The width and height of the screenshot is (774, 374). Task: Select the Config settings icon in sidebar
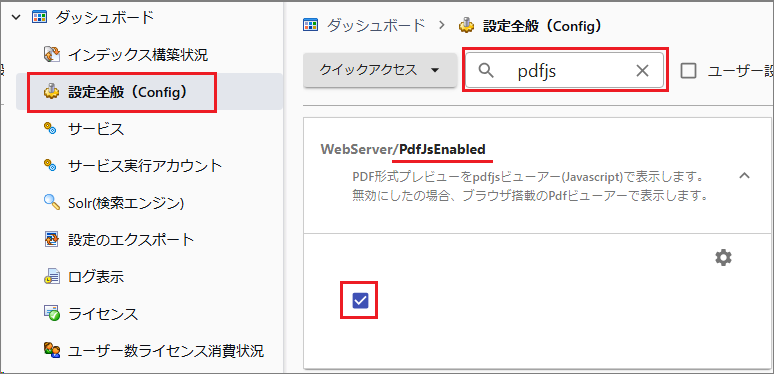[x=52, y=92]
